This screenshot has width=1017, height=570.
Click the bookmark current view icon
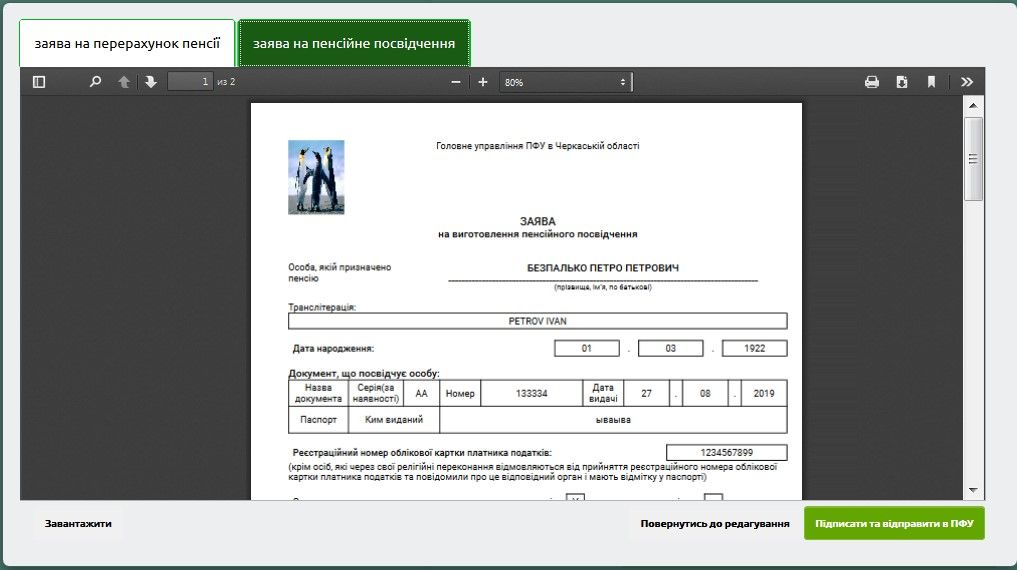point(931,82)
